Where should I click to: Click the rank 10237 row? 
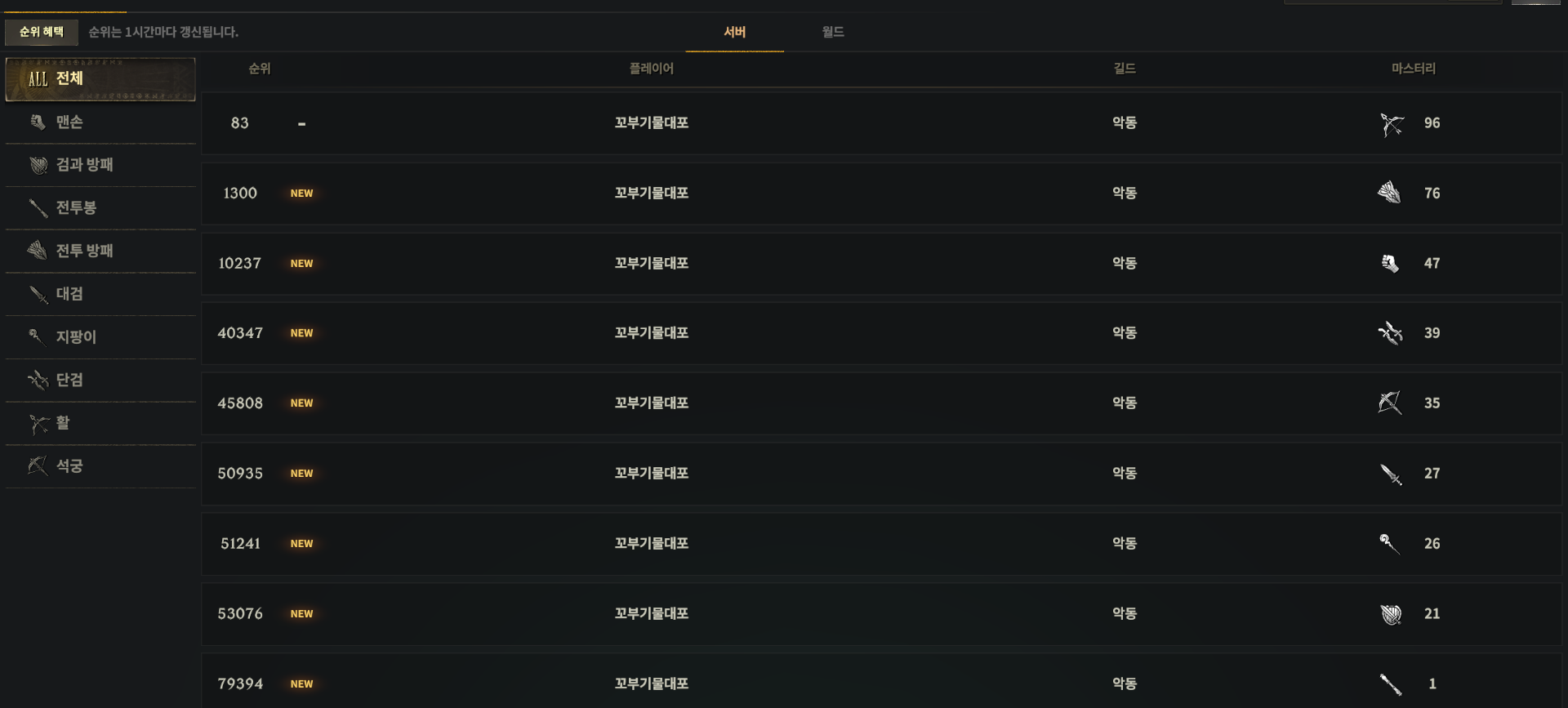(x=881, y=263)
